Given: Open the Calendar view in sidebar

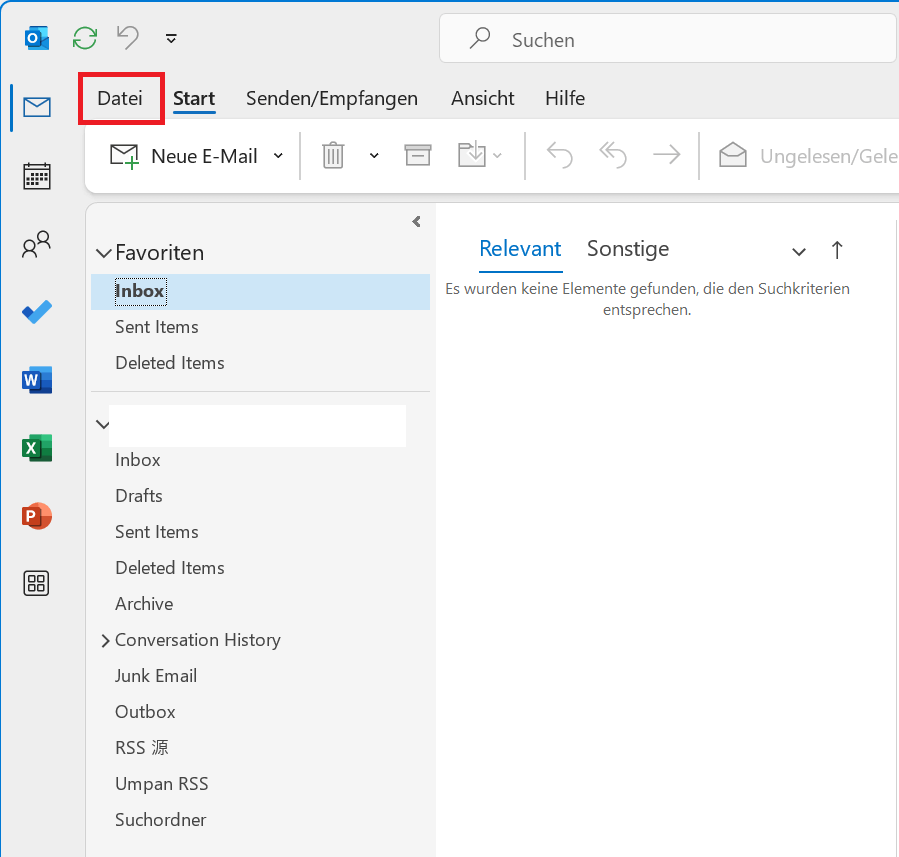Looking at the screenshot, I should tap(37, 176).
